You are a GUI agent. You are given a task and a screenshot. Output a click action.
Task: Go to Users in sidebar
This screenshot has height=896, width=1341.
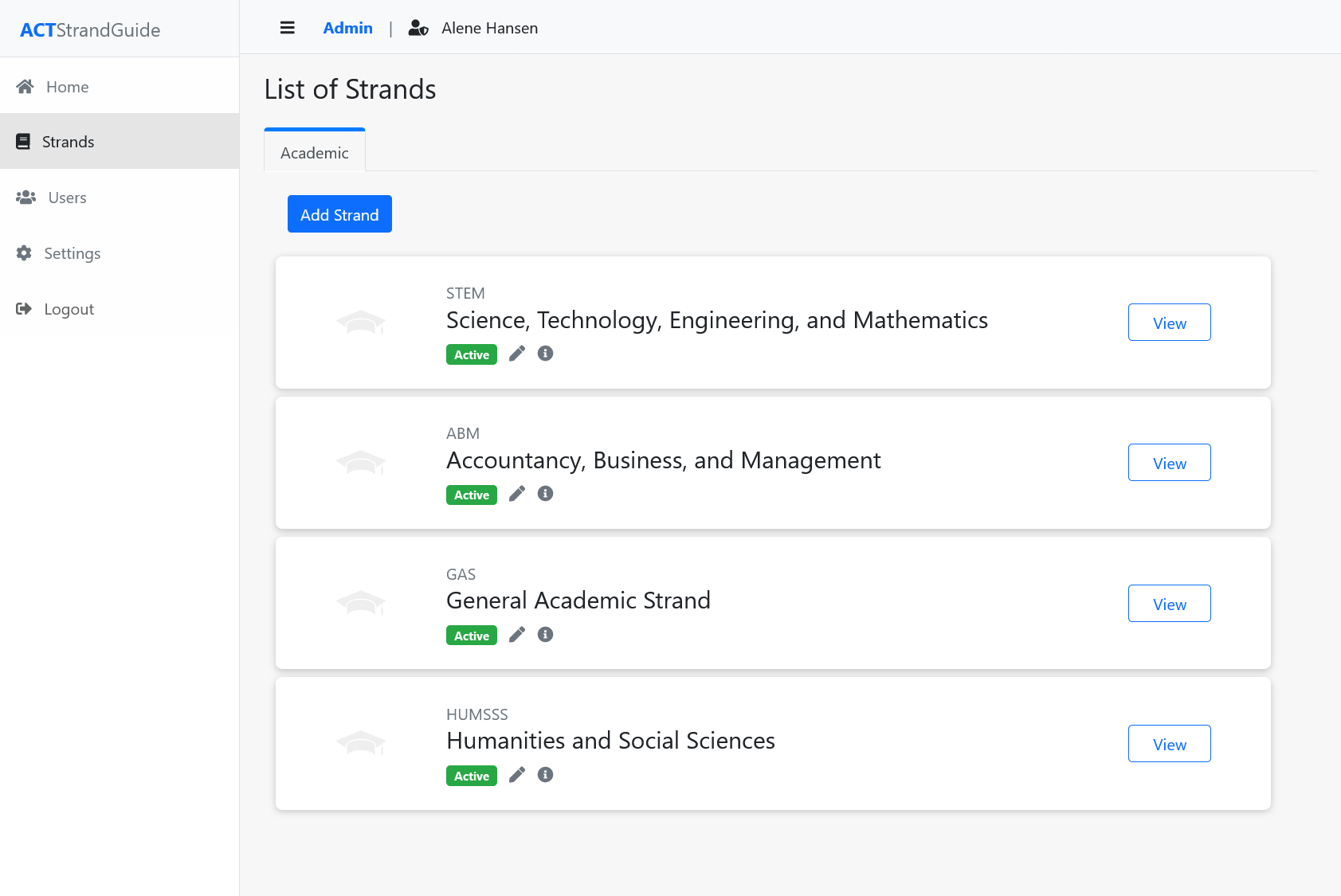point(67,198)
